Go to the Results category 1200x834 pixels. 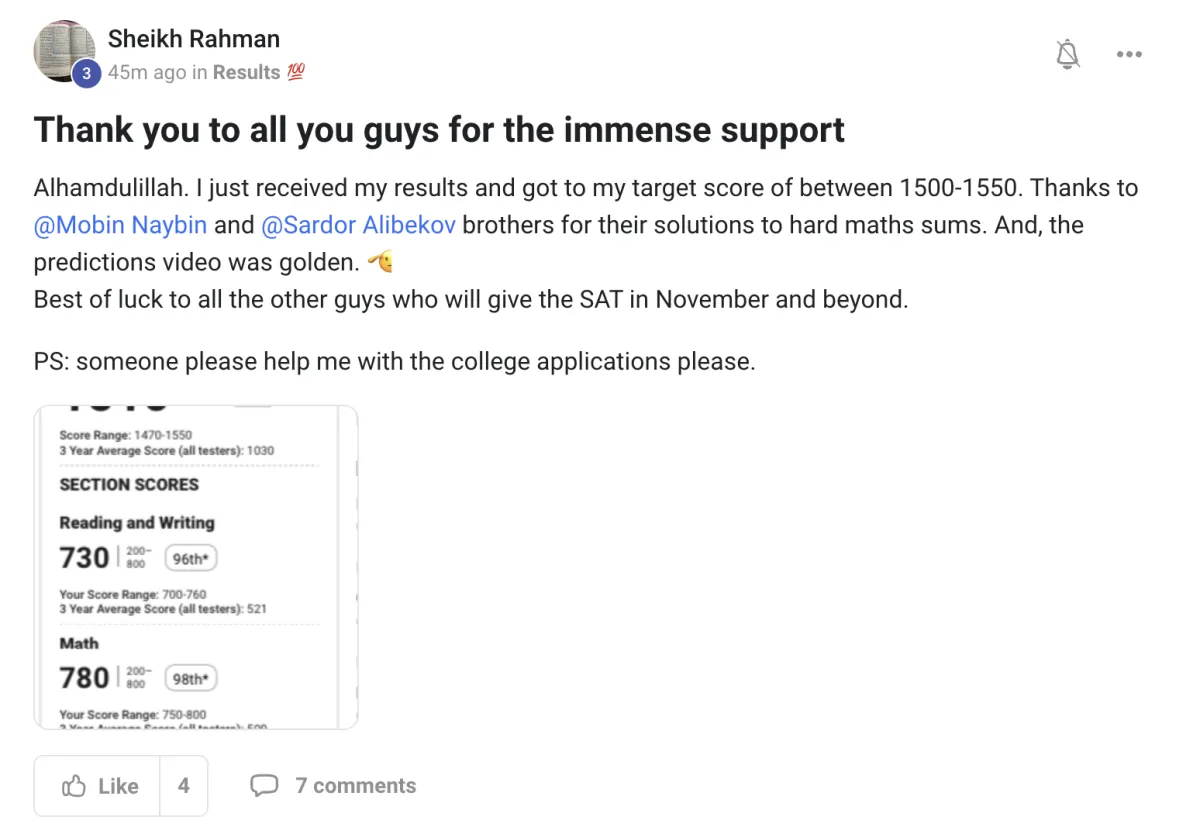coord(246,72)
